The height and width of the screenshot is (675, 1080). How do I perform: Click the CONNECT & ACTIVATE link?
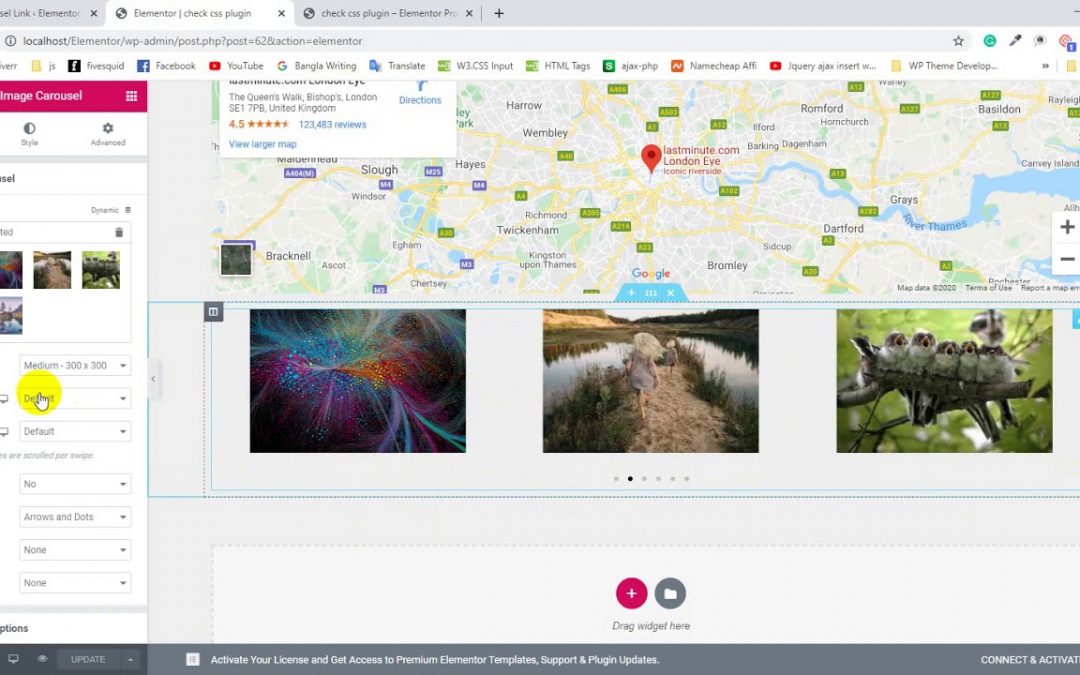(1028, 660)
